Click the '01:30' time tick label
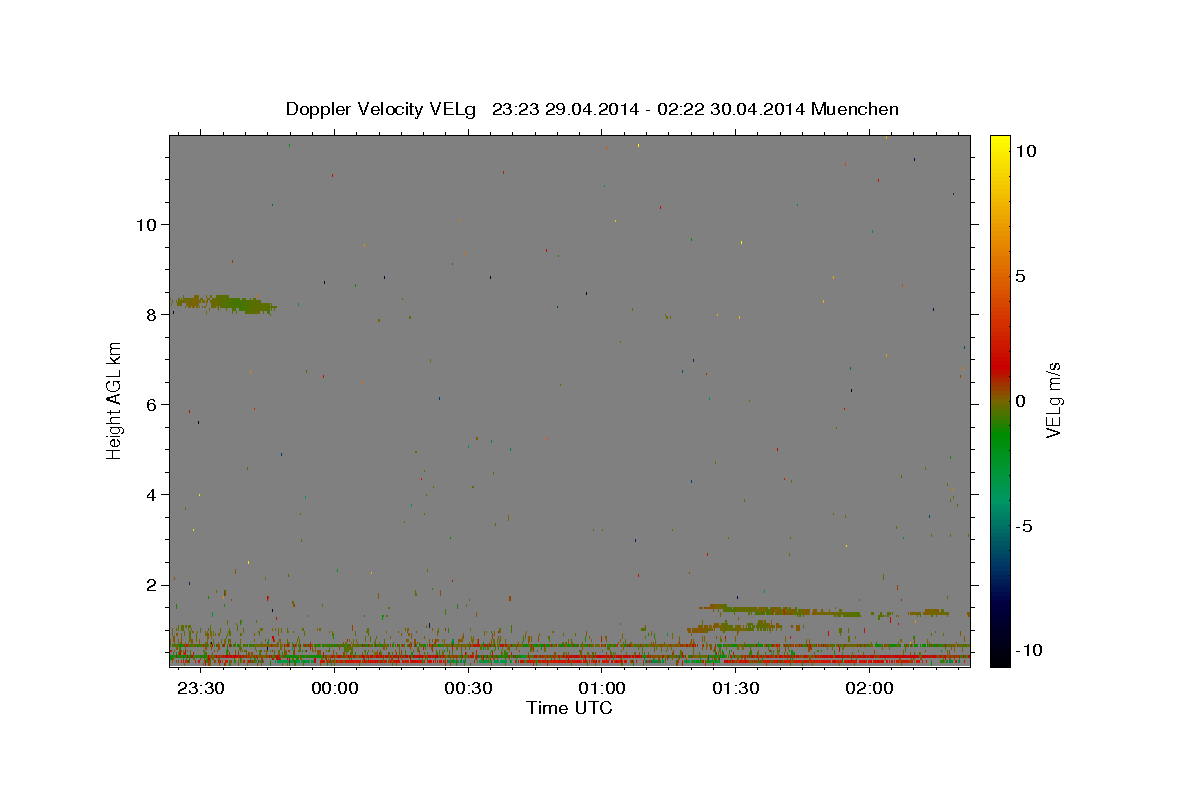Image resolution: width=1200 pixels, height=800 pixels. (736, 689)
